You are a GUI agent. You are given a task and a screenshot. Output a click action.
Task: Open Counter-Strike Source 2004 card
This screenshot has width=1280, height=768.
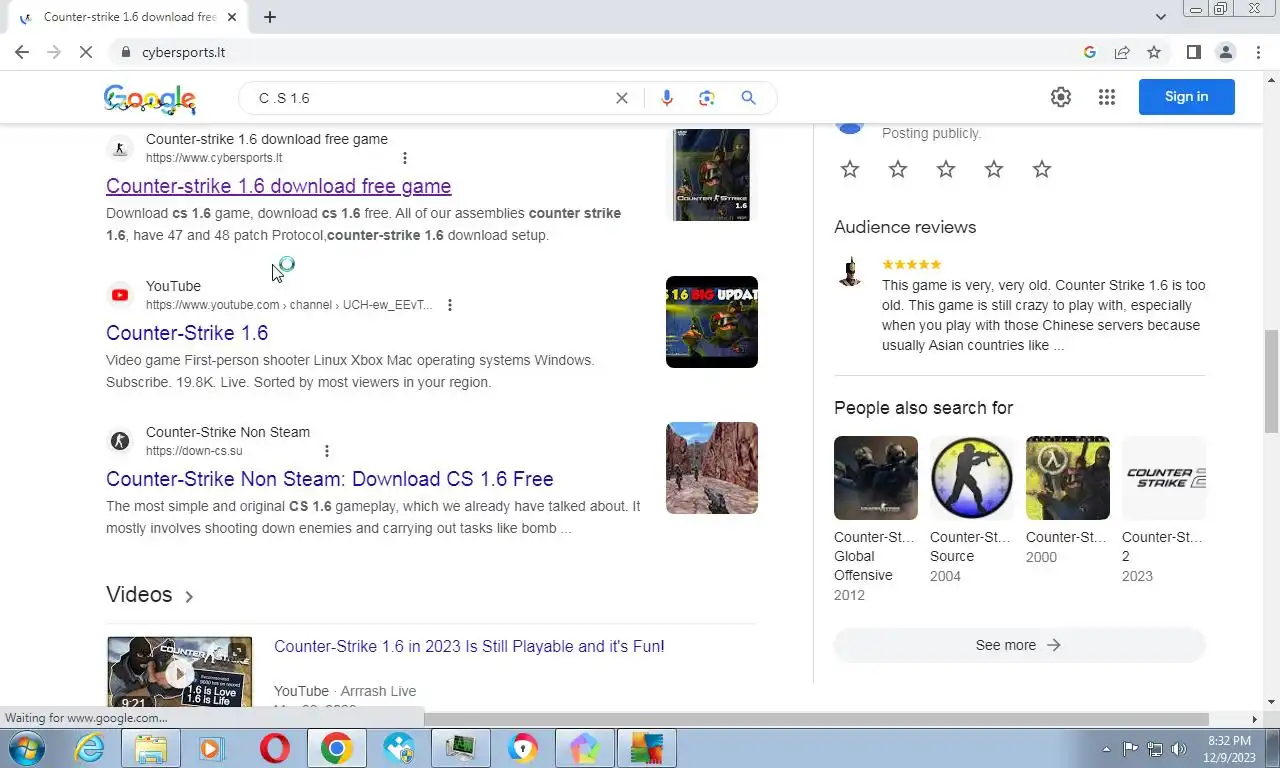tap(972, 511)
